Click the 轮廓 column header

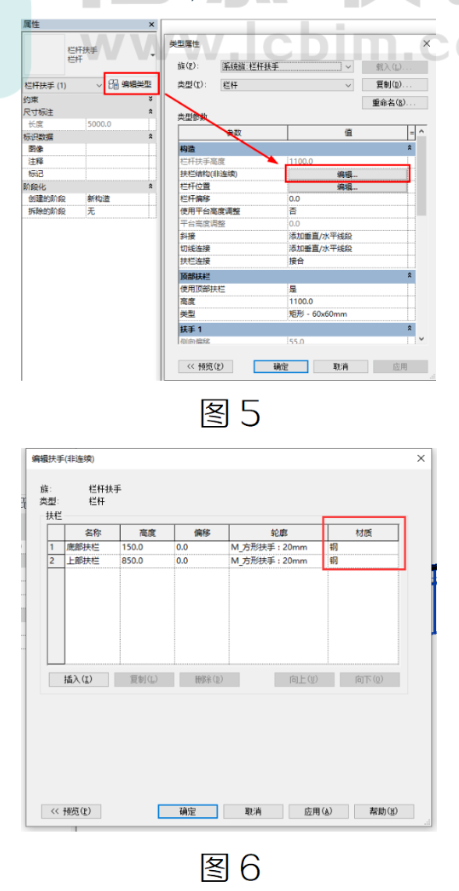click(278, 532)
